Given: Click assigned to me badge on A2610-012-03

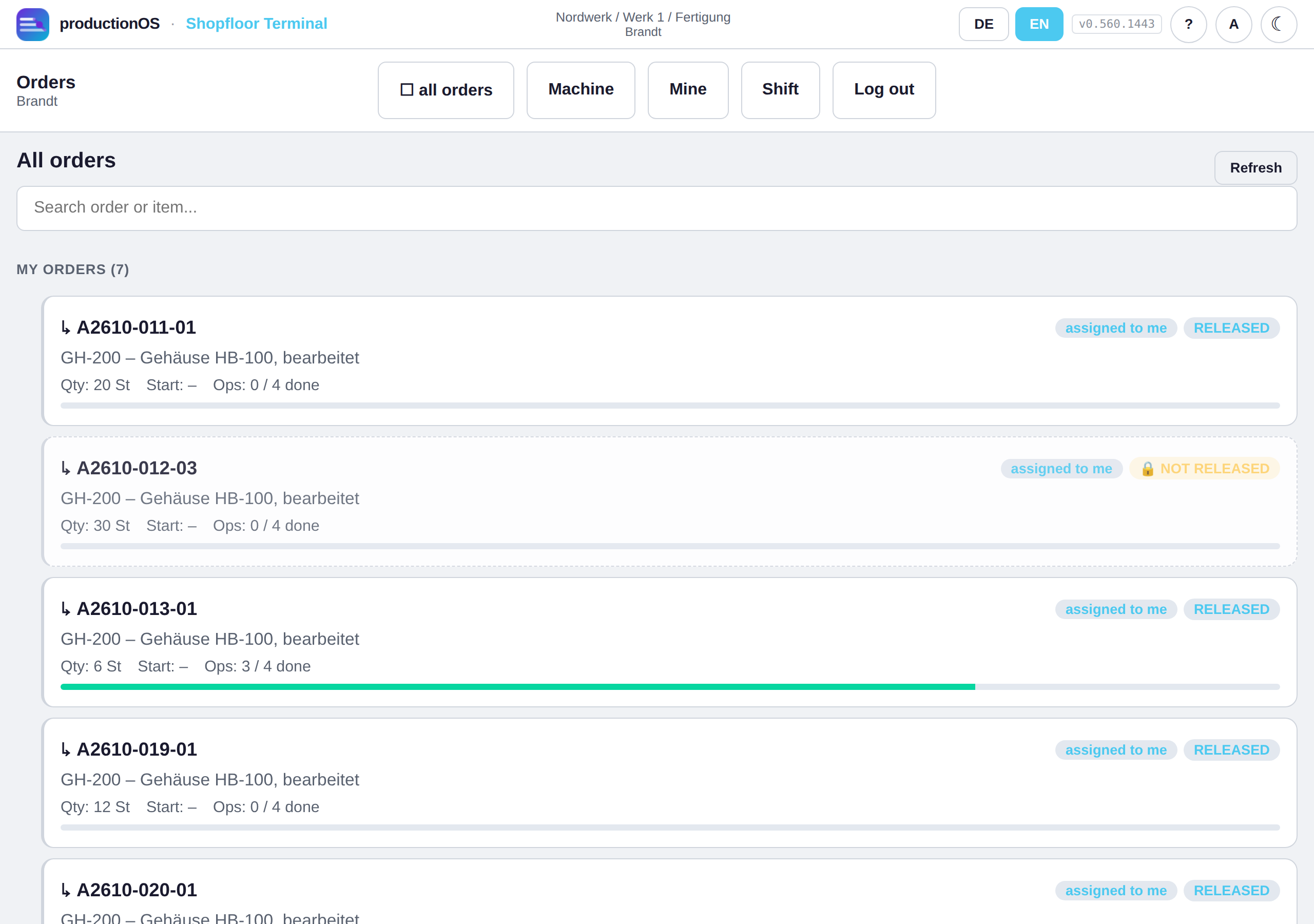Looking at the screenshot, I should pyautogui.click(x=1061, y=469).
